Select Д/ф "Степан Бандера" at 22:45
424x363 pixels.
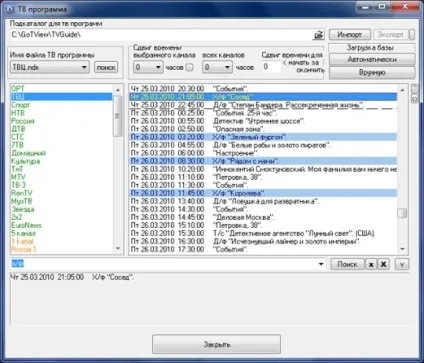pyautogui.click(x=263, y=105)
